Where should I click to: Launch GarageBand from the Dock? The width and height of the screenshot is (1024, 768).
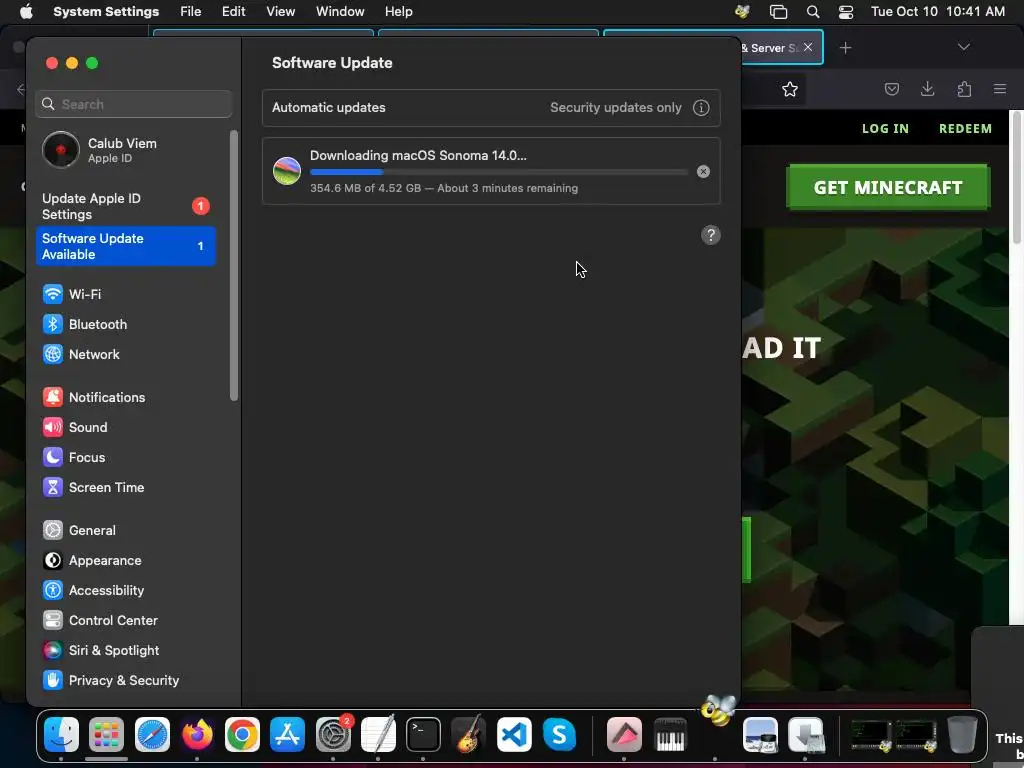pos(468,734)
